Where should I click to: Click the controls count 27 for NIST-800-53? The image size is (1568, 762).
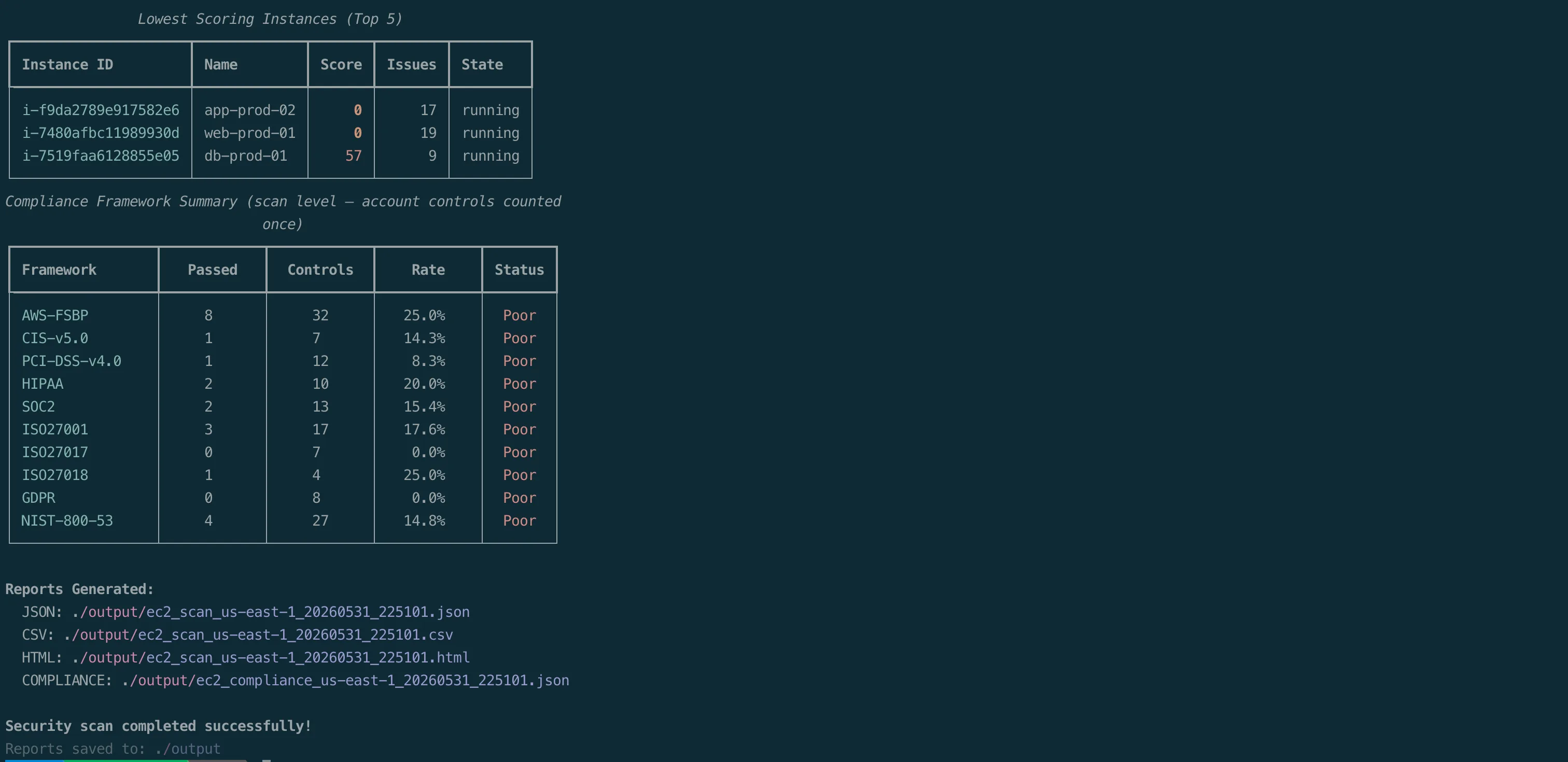point(320,520)
